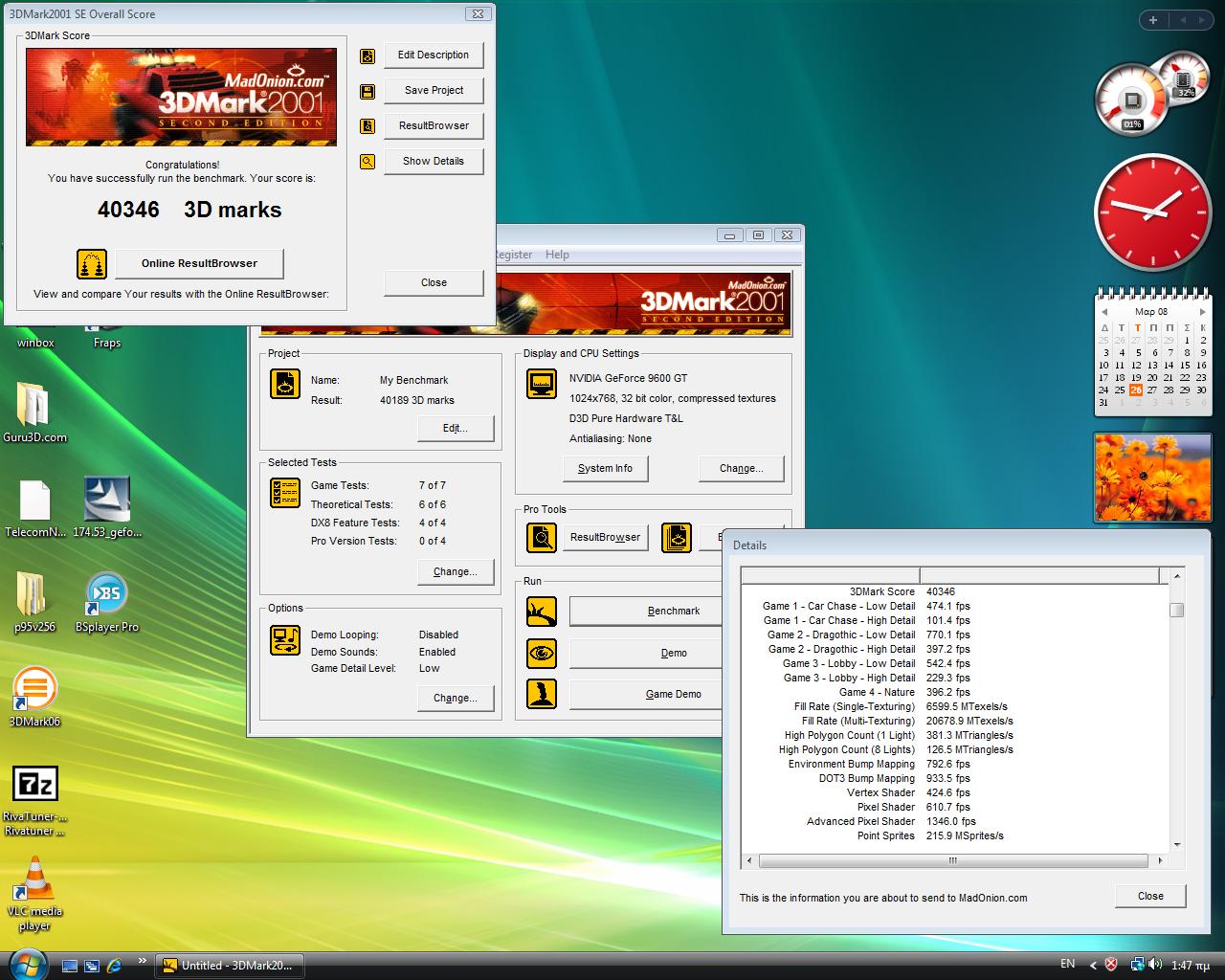The width and height of the screenshot is (1225, 980).
Task: Click Close in the Details window
Action: 1150,897
